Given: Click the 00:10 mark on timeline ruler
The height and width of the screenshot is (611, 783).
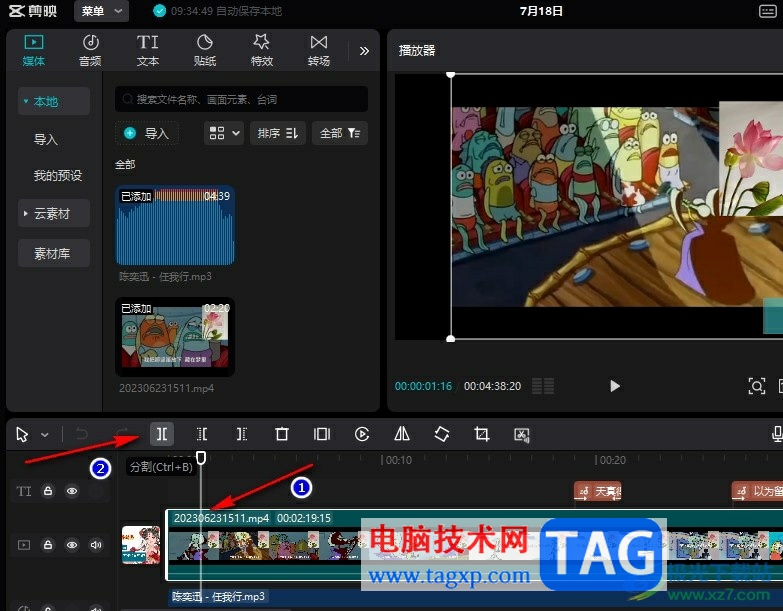Looking at the screenshot, I should click(x=398, y=460).
